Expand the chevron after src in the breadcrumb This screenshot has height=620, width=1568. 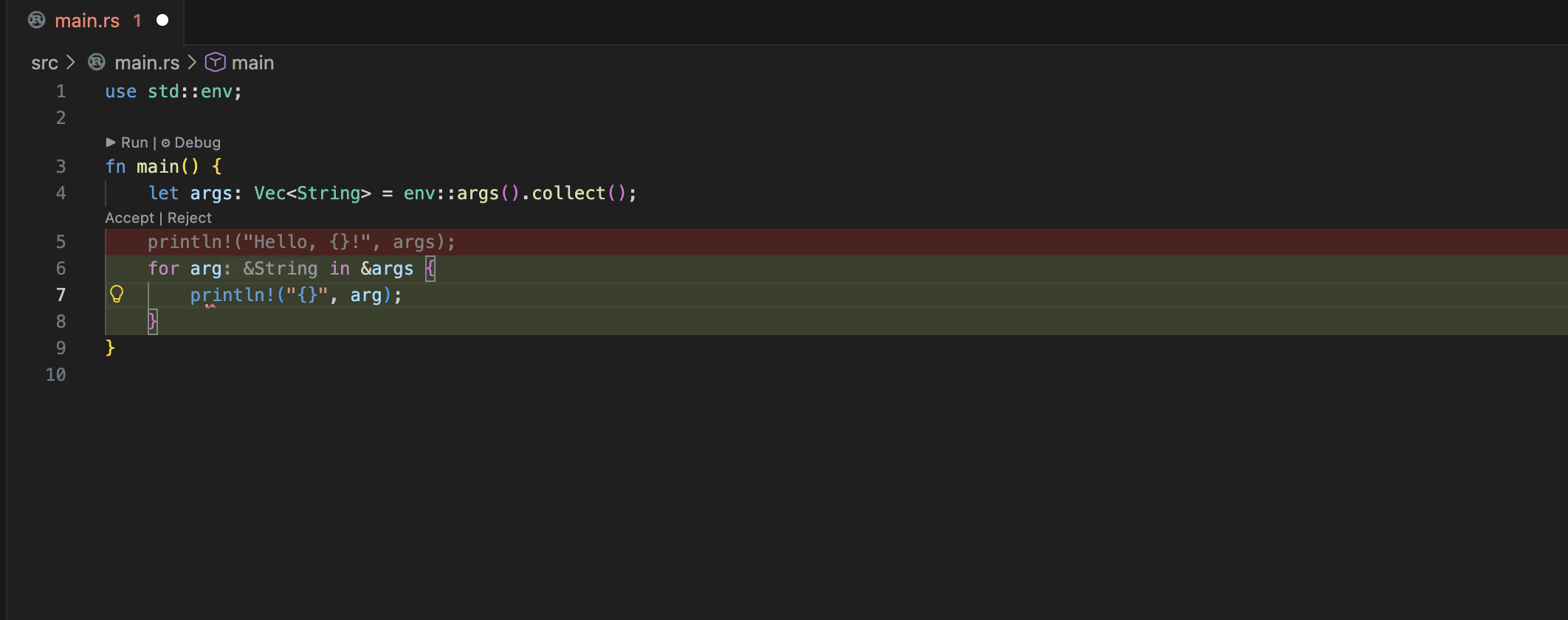point(71,63)
